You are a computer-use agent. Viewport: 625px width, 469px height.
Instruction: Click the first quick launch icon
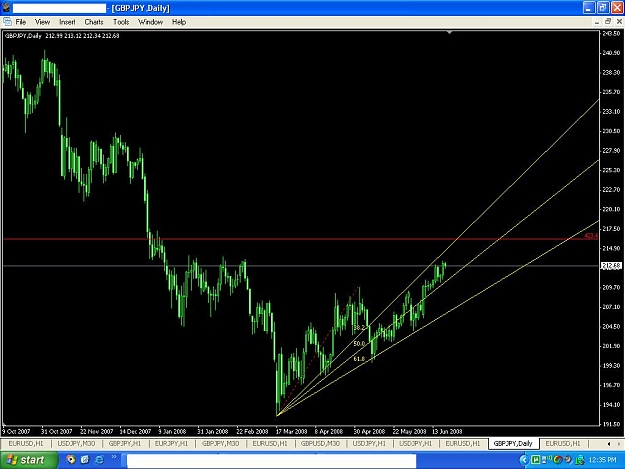pos(71,460)
